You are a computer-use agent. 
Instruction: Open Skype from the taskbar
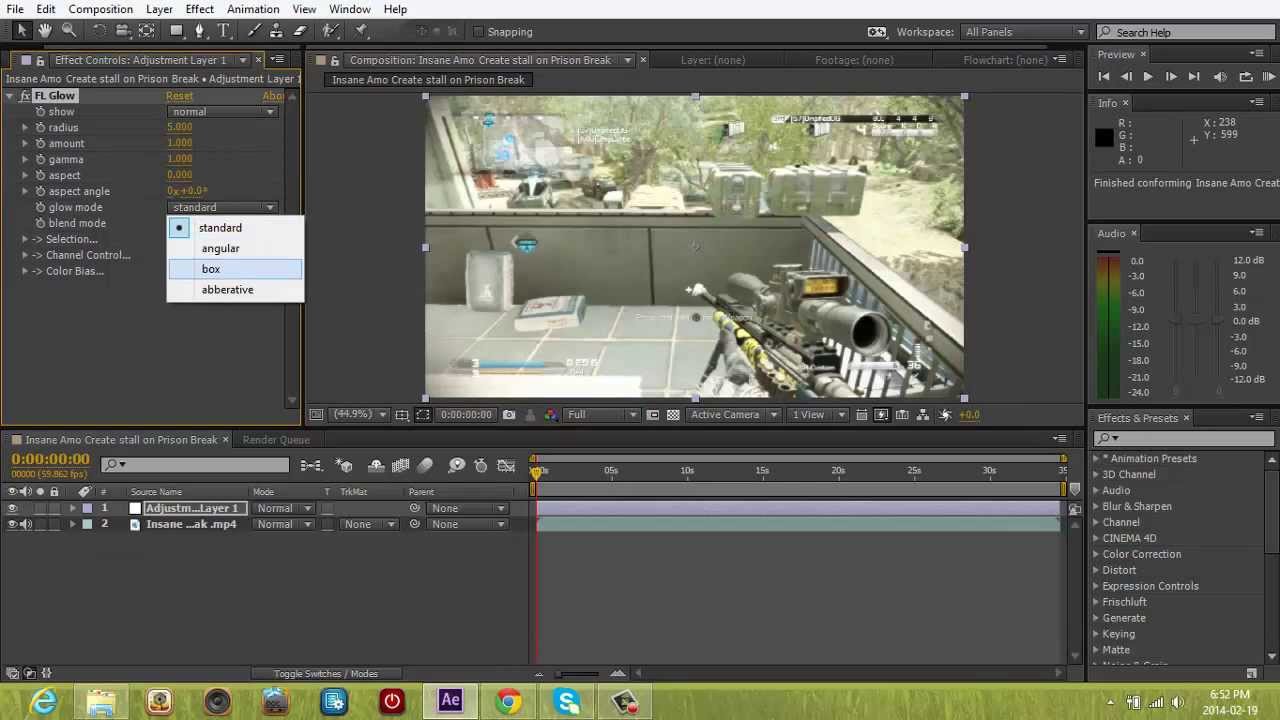(x=567, y=702)
